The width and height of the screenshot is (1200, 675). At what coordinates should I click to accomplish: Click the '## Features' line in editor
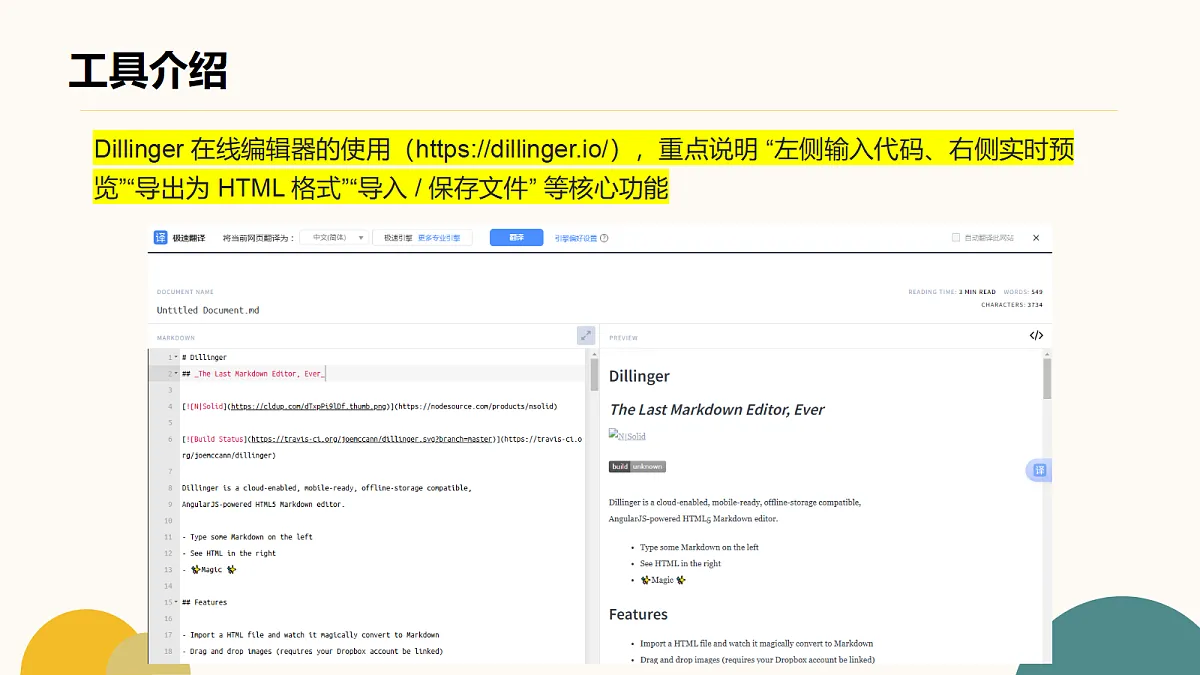204,602
